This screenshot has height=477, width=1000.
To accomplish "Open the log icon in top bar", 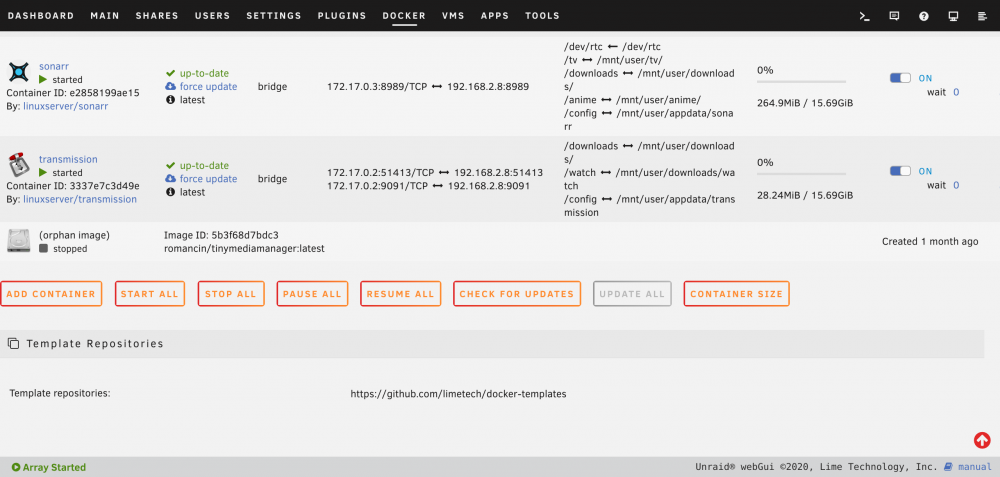I will [x=982, y=16].
